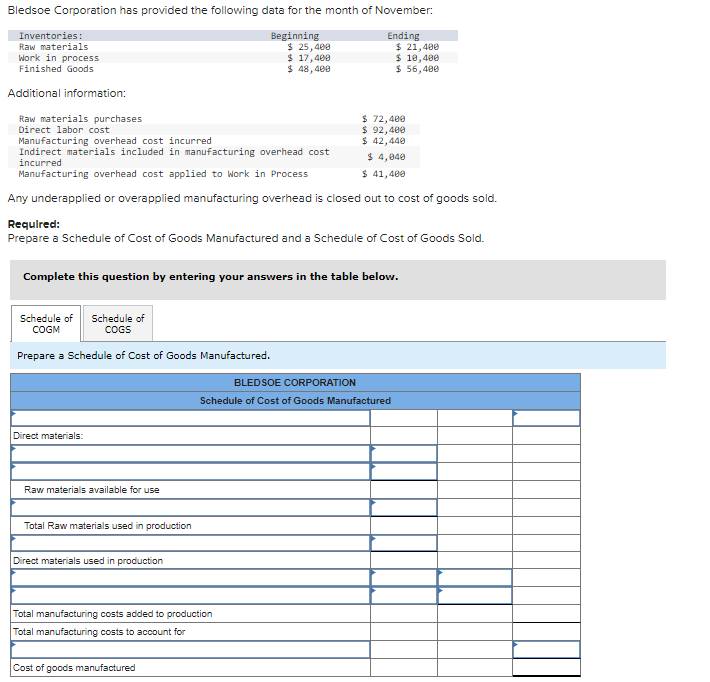Click the third-column amount field just above Total manufacturing costs added
Image resolution: width=710 pixels, height=682 pixels.
coord(475,596)
